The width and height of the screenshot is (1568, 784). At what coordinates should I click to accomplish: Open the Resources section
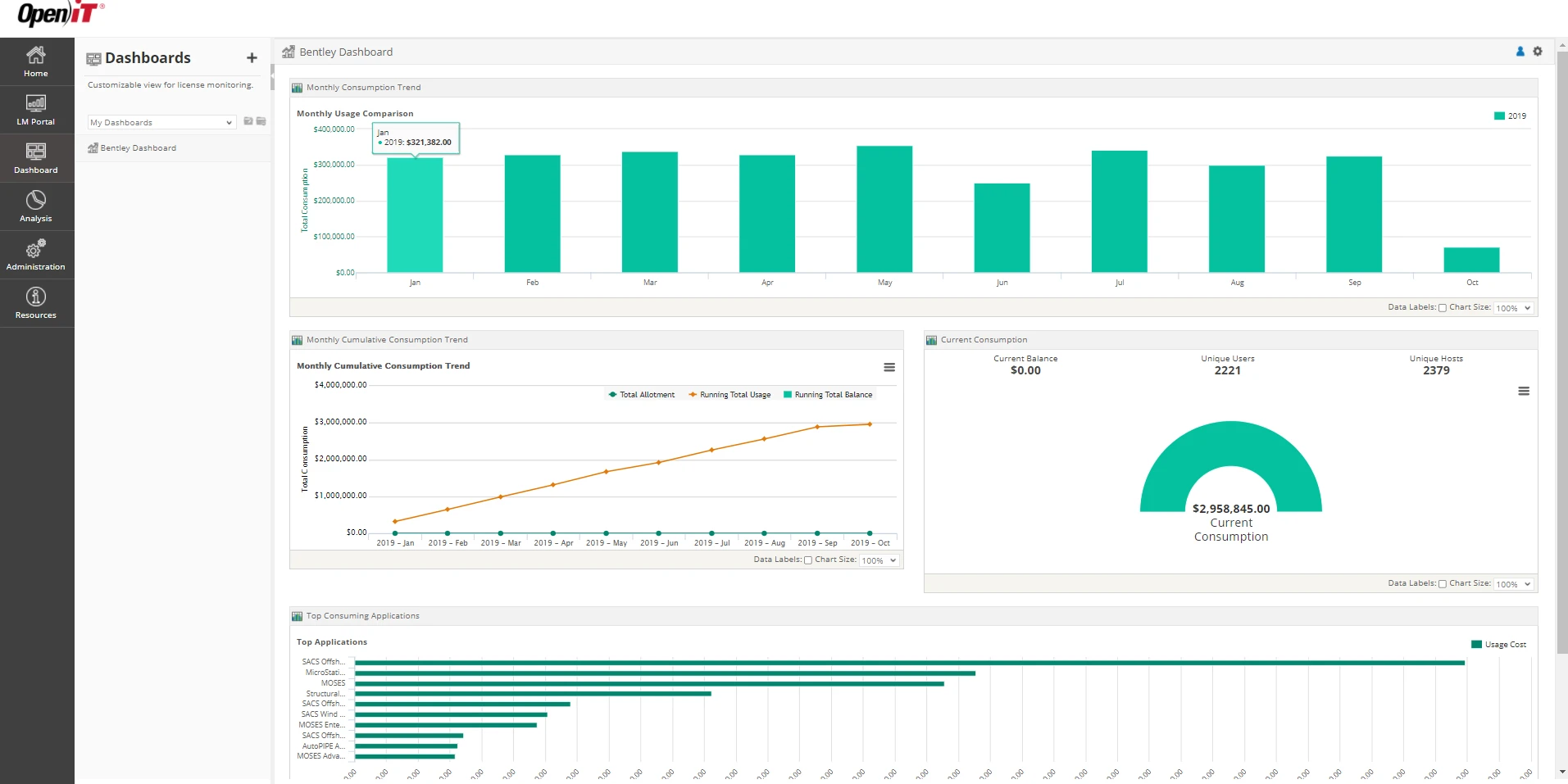point(36,304)
